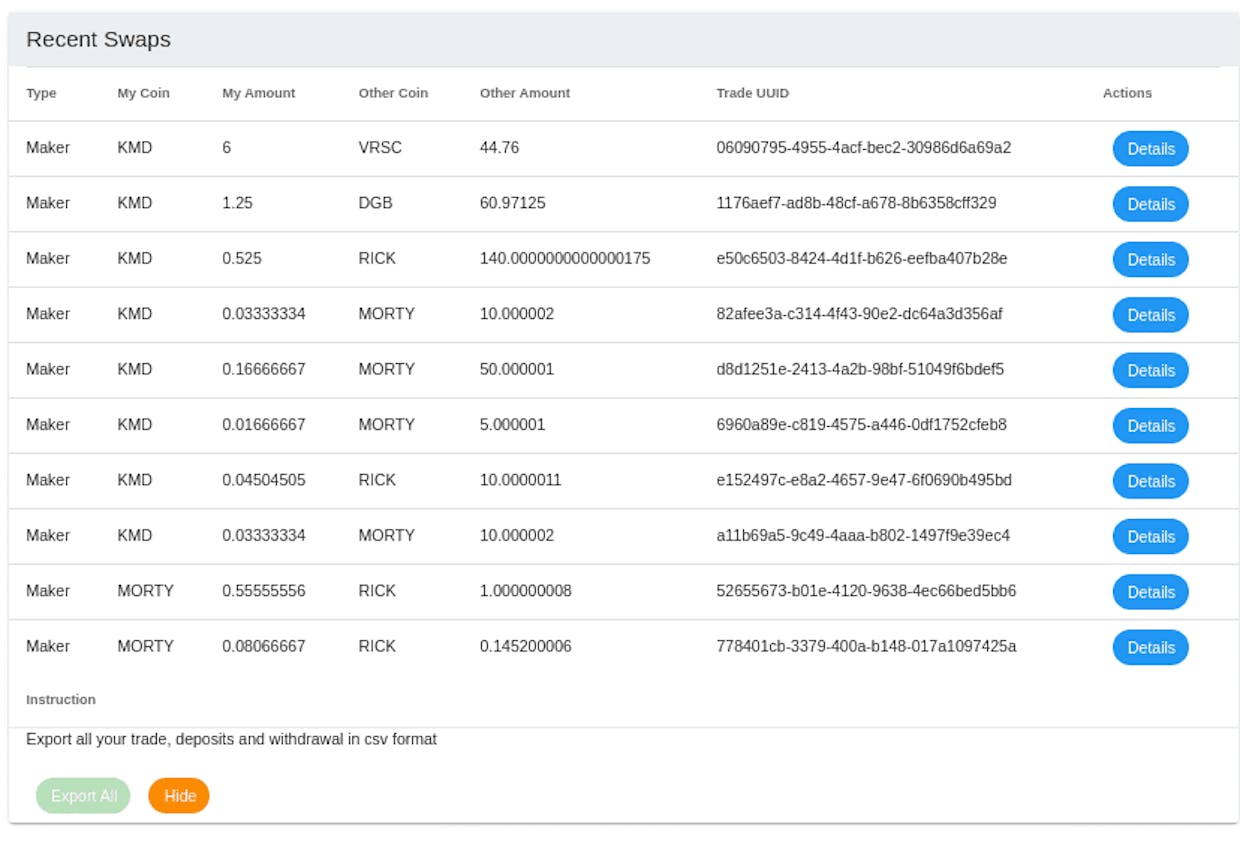The height and width of the screenshot is (848, 1240).
Task: Click the my amount 0.55555556
Action: point(264,591)
